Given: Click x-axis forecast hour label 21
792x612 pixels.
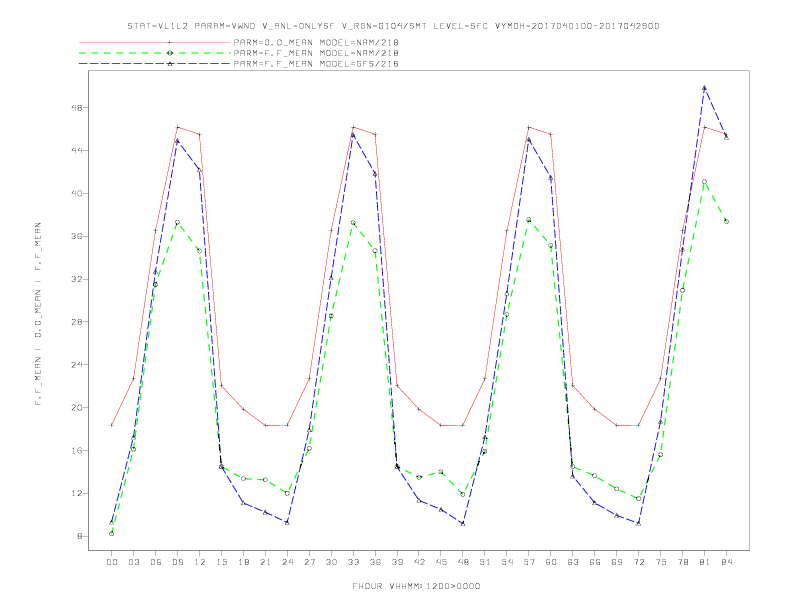Looking at the screenshot, I should (x=265, y=562).
